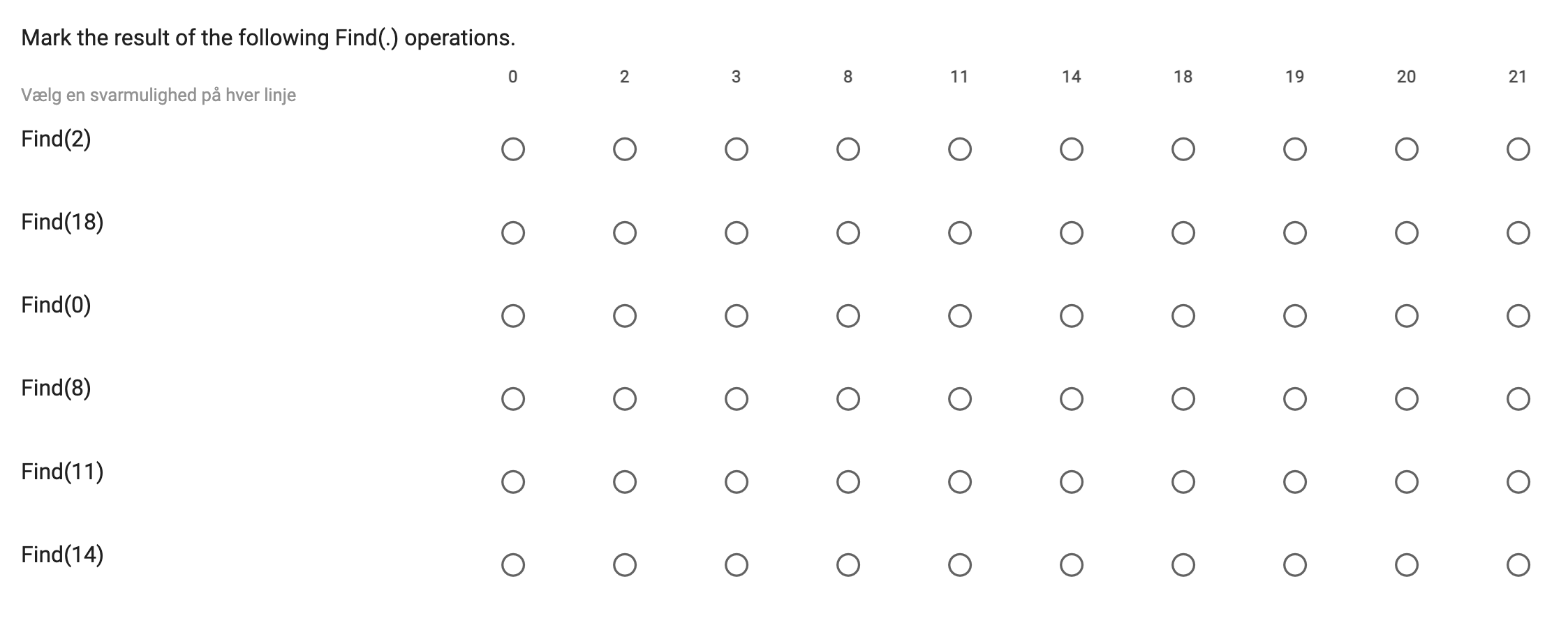Pick 19 for the Find(11) row
Viewport: 1568px width, 639px height.
coord(1294,482)
